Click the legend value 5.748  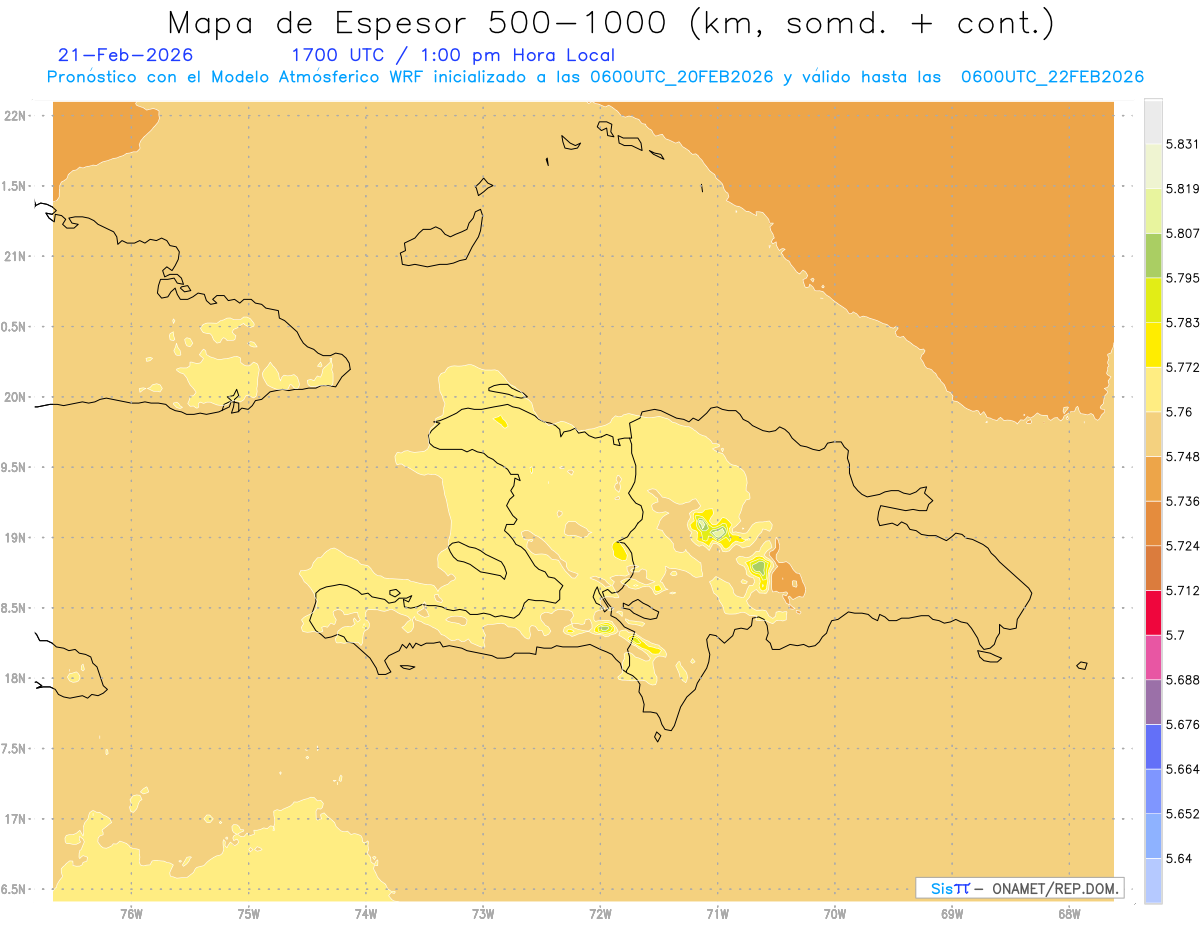coord(1182,457)
